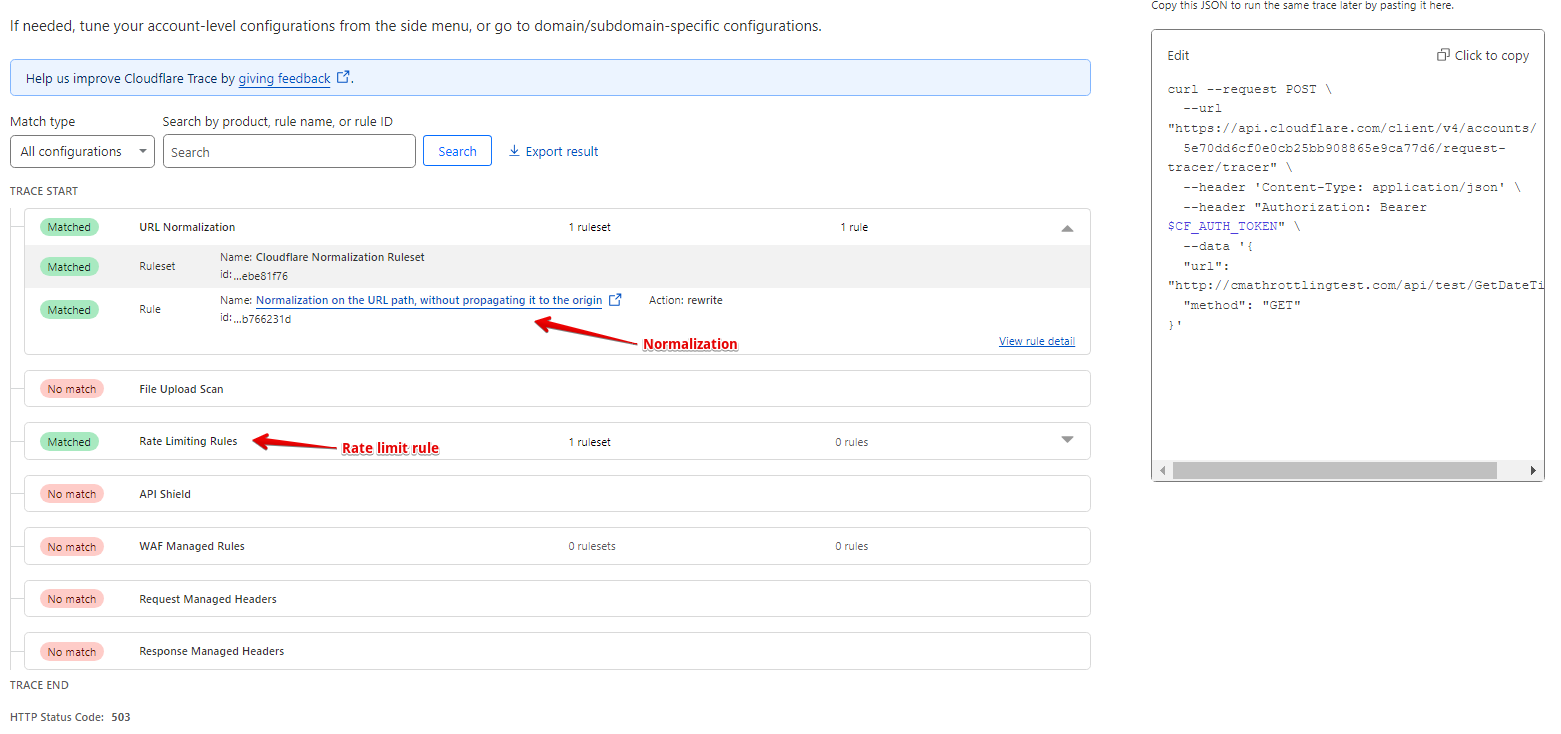Open the giving feedback link
The image size is (1561, 734).
click(x=284, y=78)
